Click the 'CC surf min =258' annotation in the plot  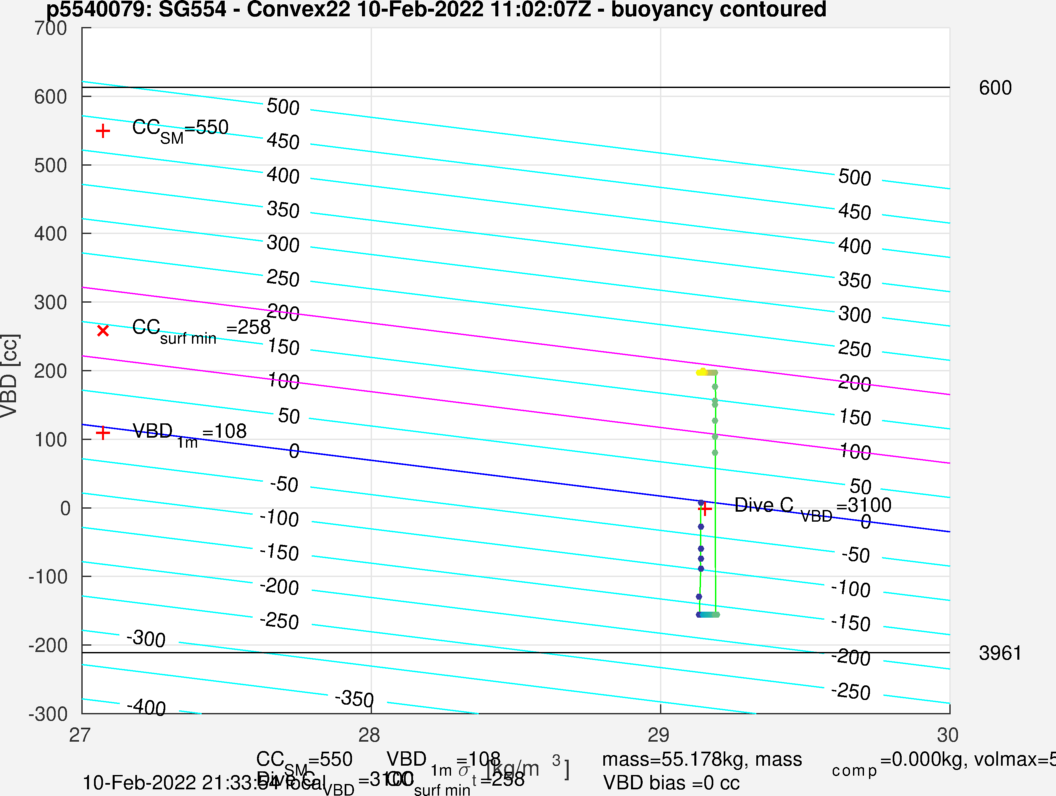(201, 331)
